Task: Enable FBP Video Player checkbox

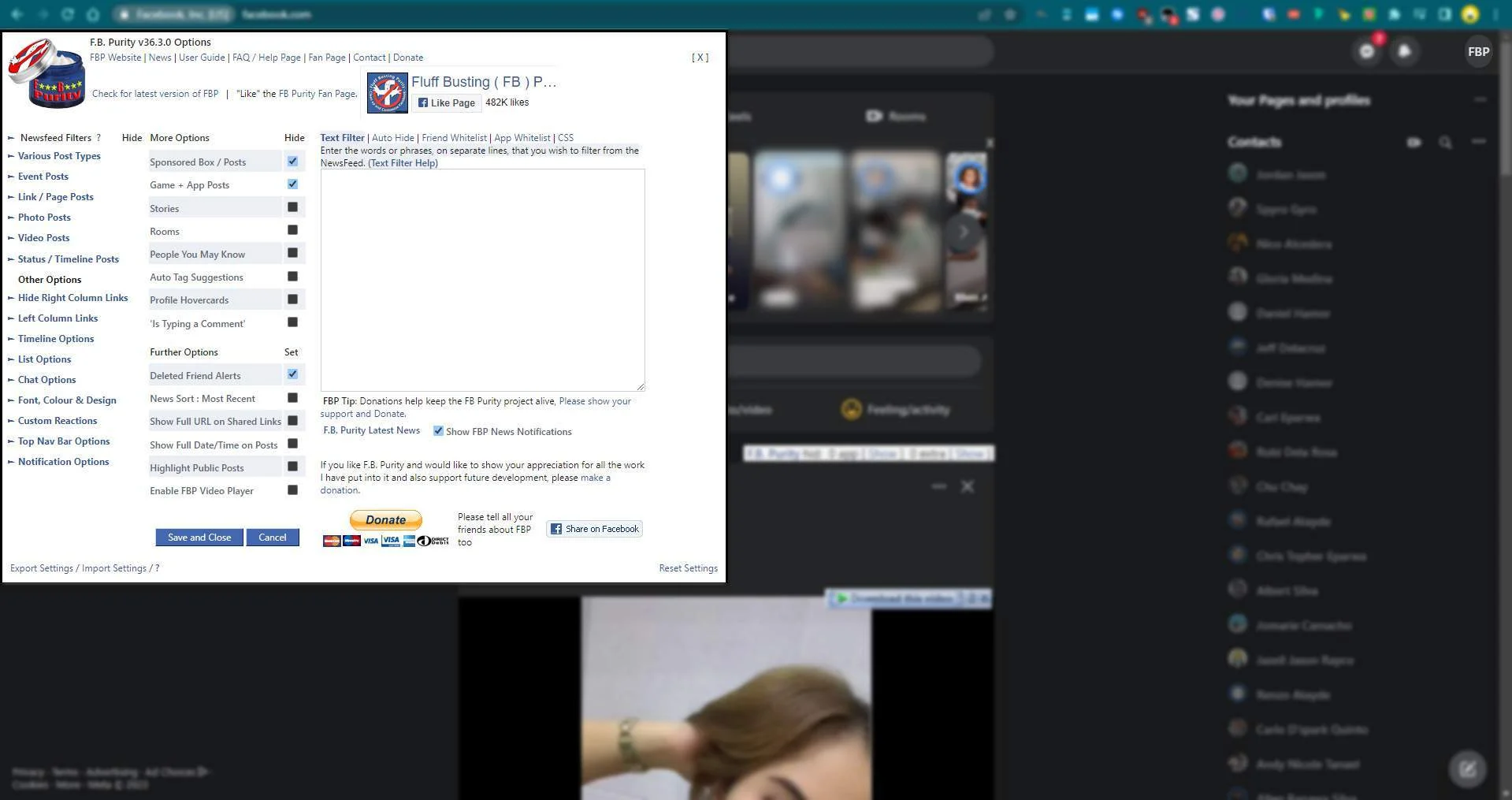Action: coord(292,490)
